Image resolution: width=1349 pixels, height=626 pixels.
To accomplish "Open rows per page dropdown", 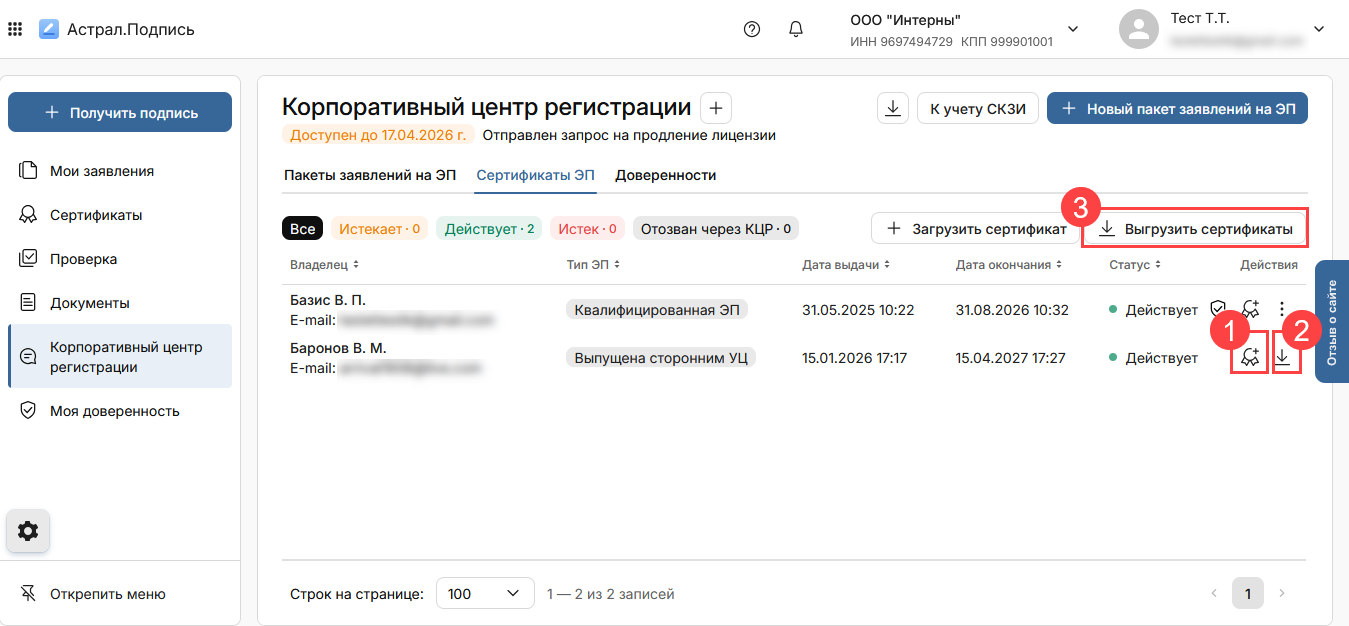I will pyautogui.click(x=485, y=594).
